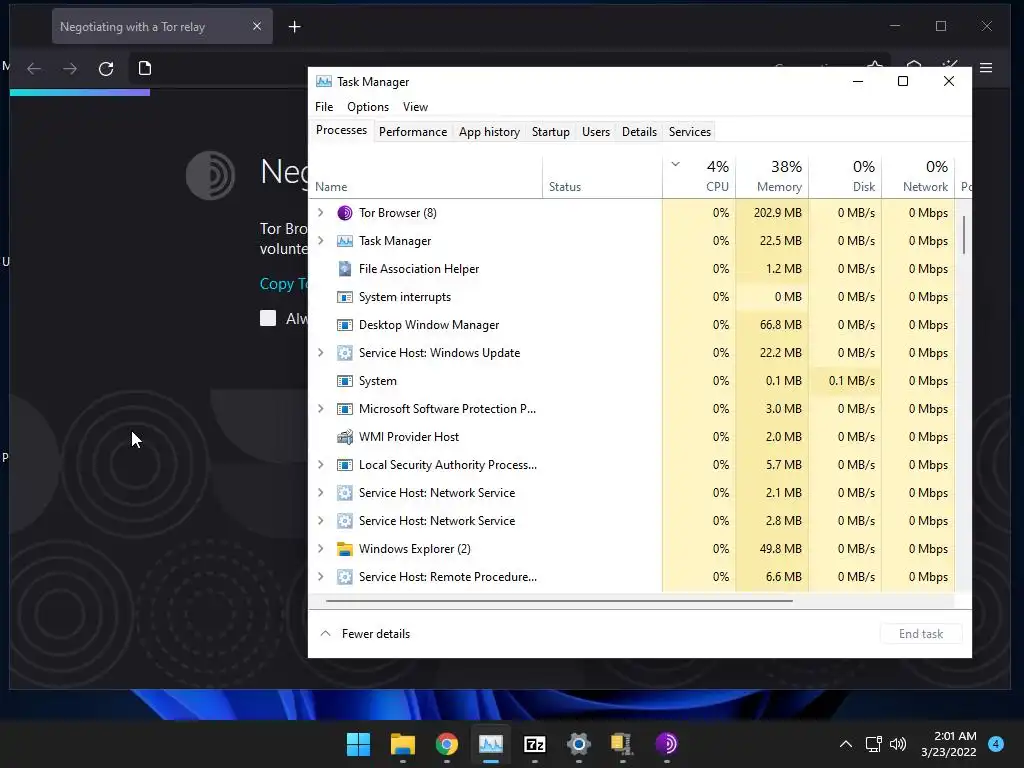
Task: Open Google Chrome from the taskbar
Action: point(447,744)
